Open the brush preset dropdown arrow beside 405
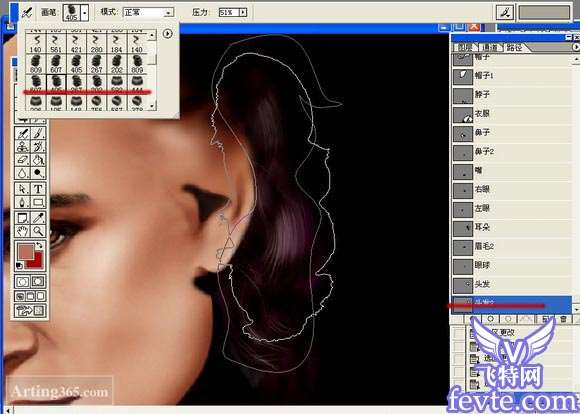Screen dimensions: 580x414 85,13
